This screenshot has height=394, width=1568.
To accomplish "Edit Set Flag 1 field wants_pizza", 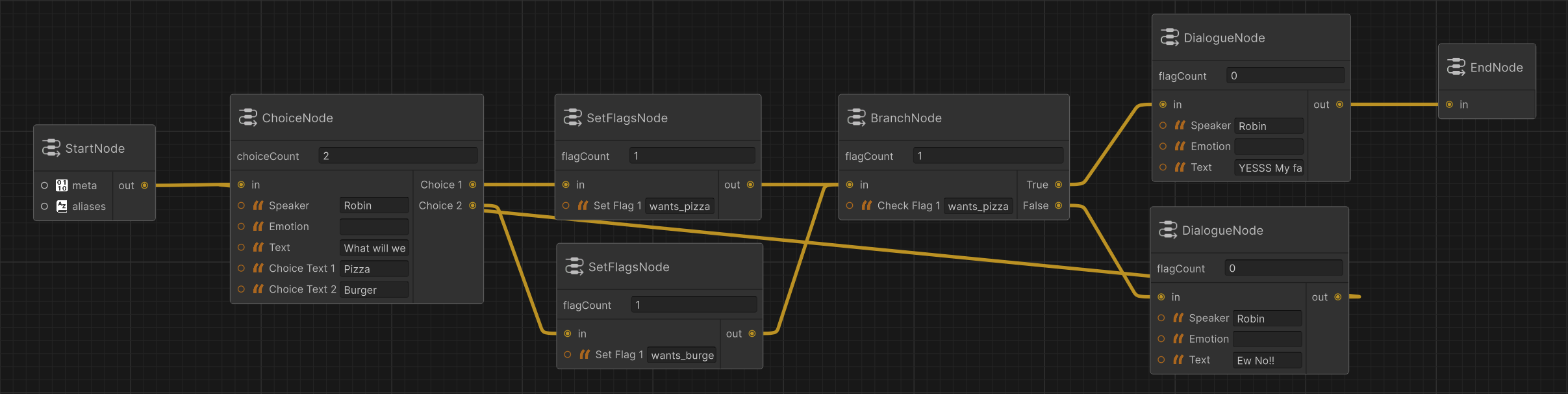I will point(679,206).
